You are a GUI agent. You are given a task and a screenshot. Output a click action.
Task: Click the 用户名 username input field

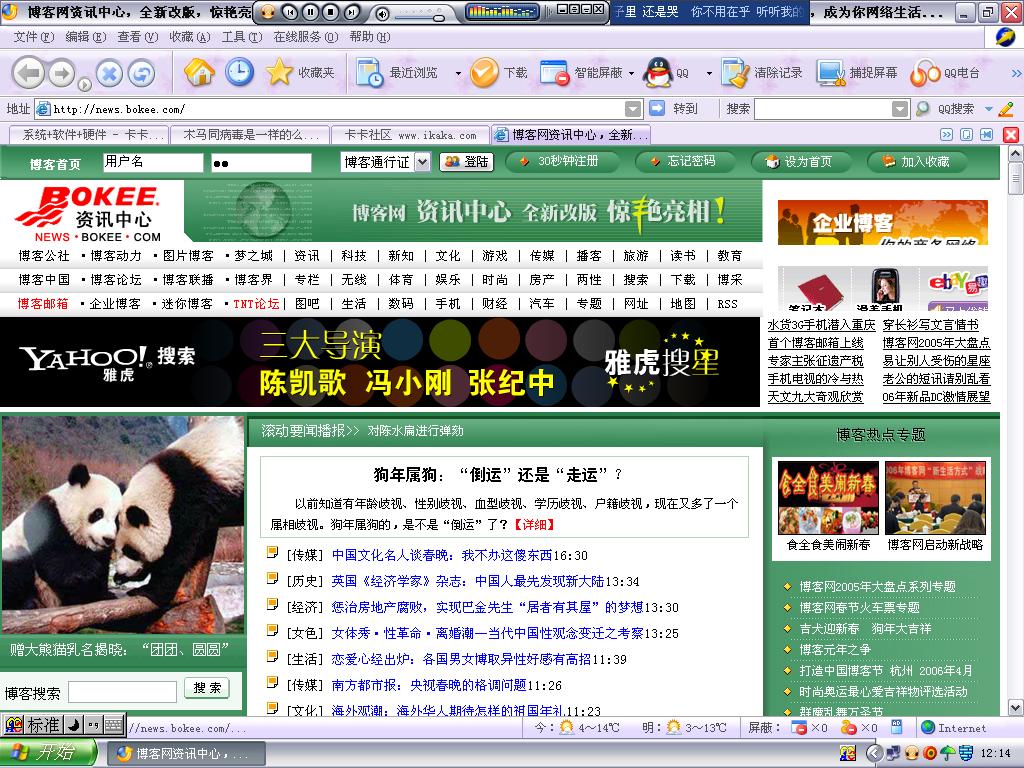[152, 162]
